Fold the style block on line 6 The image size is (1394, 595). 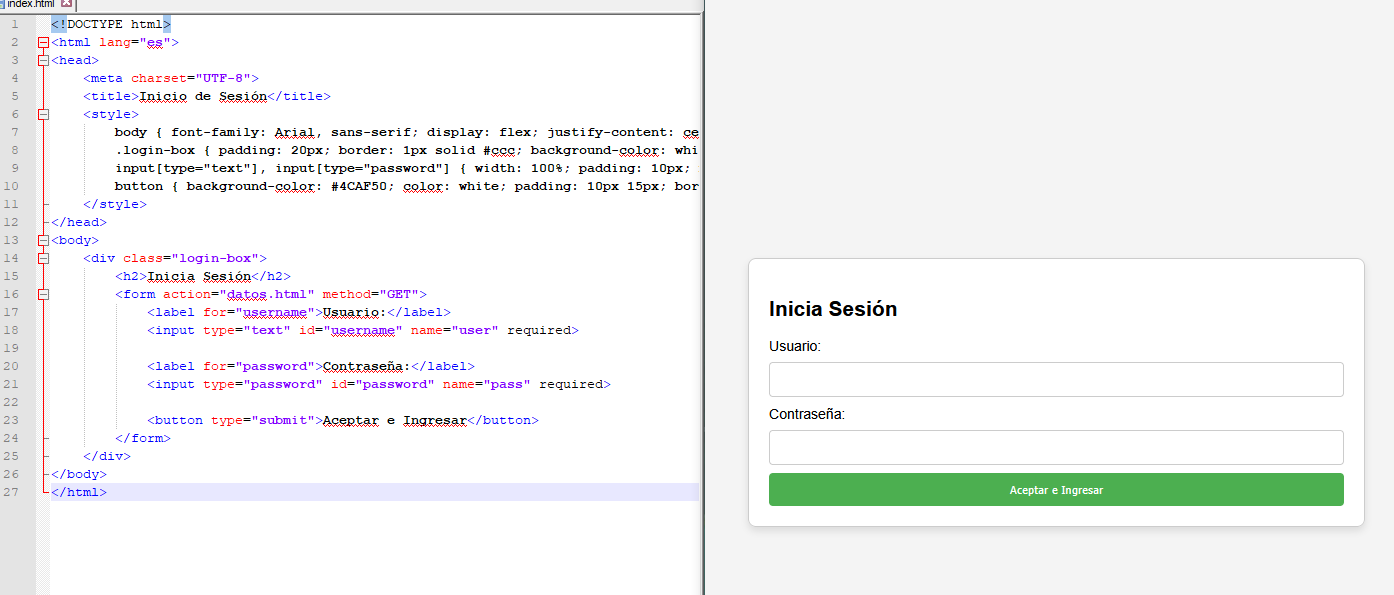tap(43, 115)
